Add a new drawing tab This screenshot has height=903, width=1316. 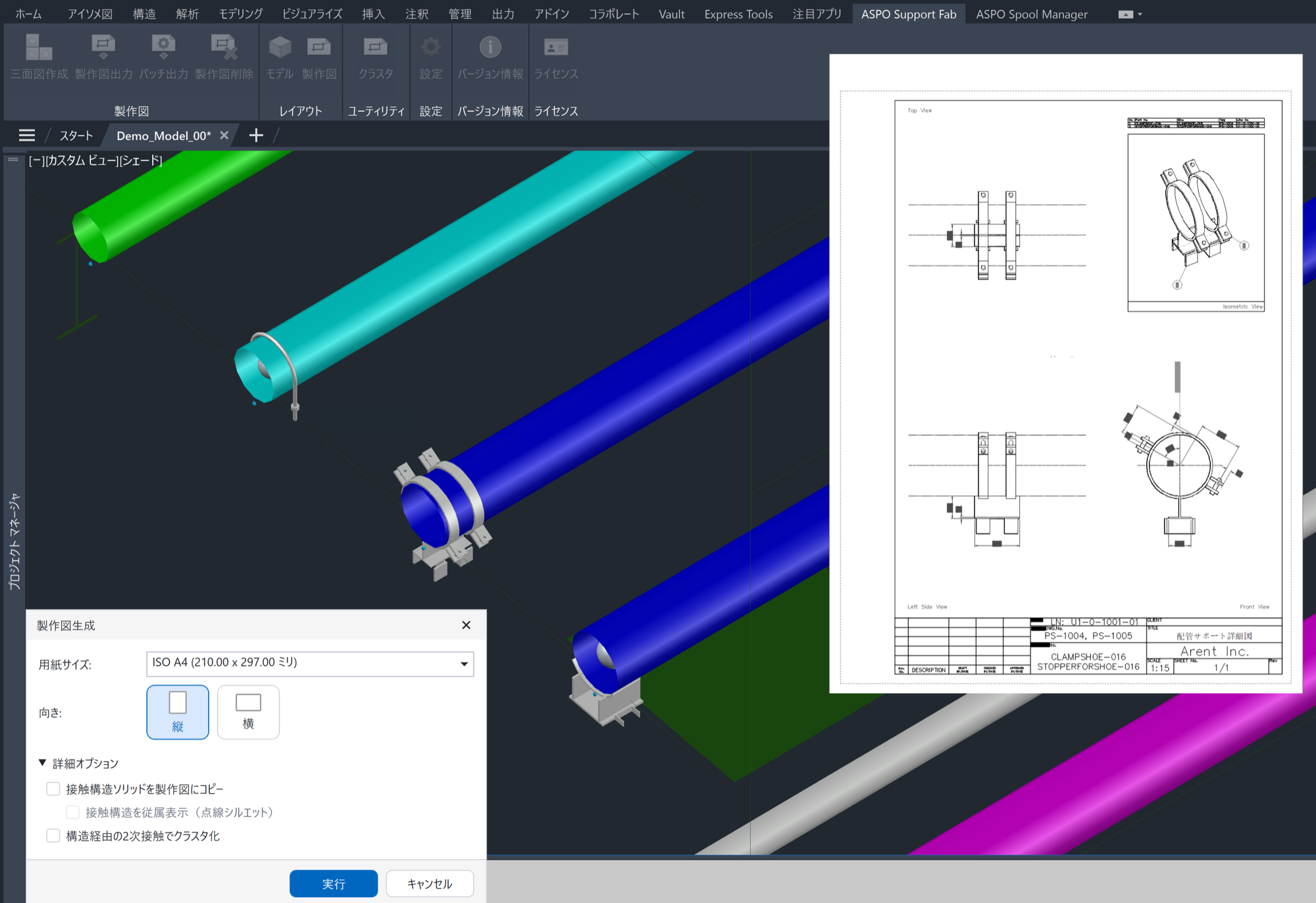(256, 135)
